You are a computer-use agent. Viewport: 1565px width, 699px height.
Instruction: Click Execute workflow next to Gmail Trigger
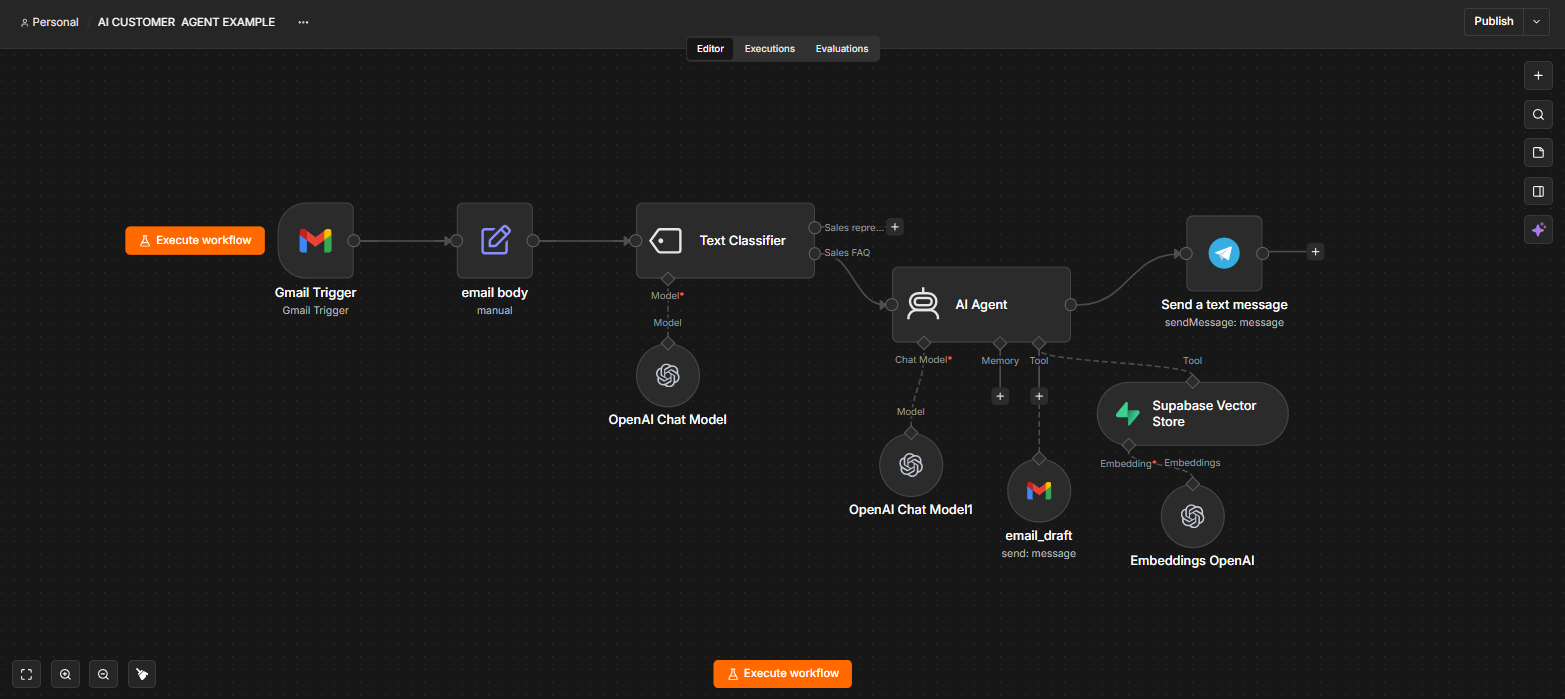(195, 240)
